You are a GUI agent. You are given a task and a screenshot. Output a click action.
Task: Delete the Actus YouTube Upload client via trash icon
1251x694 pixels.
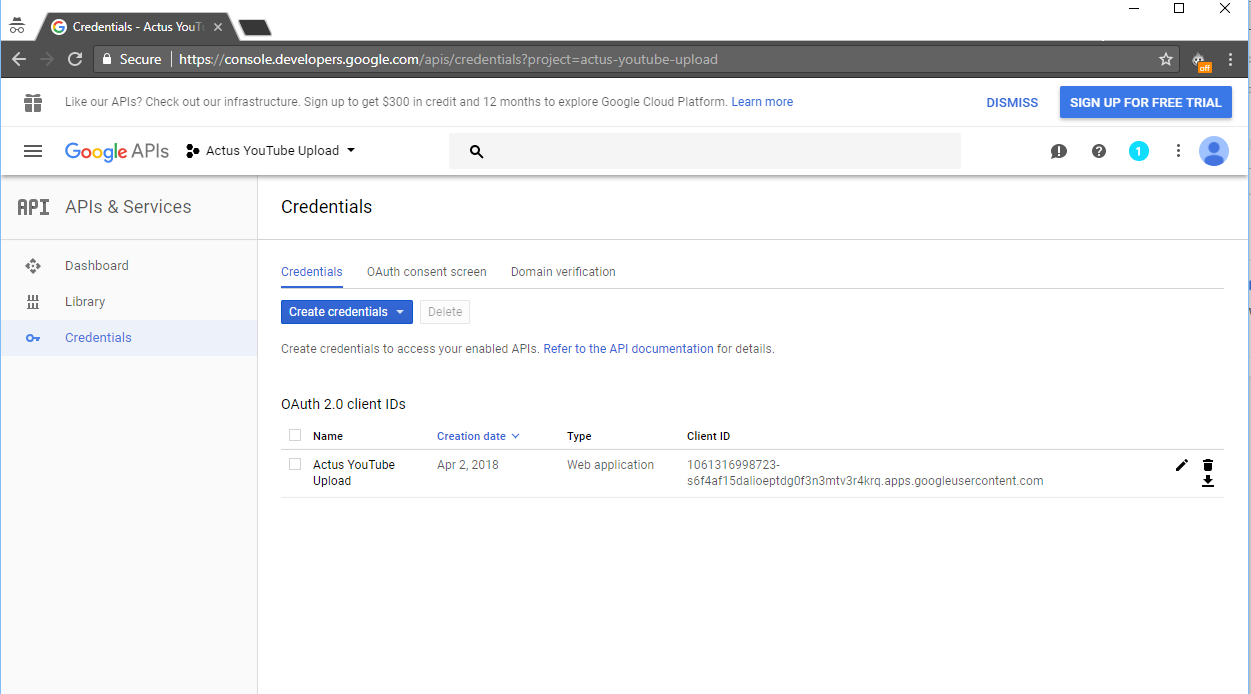pyautogui.click(x=1208, y=465)
